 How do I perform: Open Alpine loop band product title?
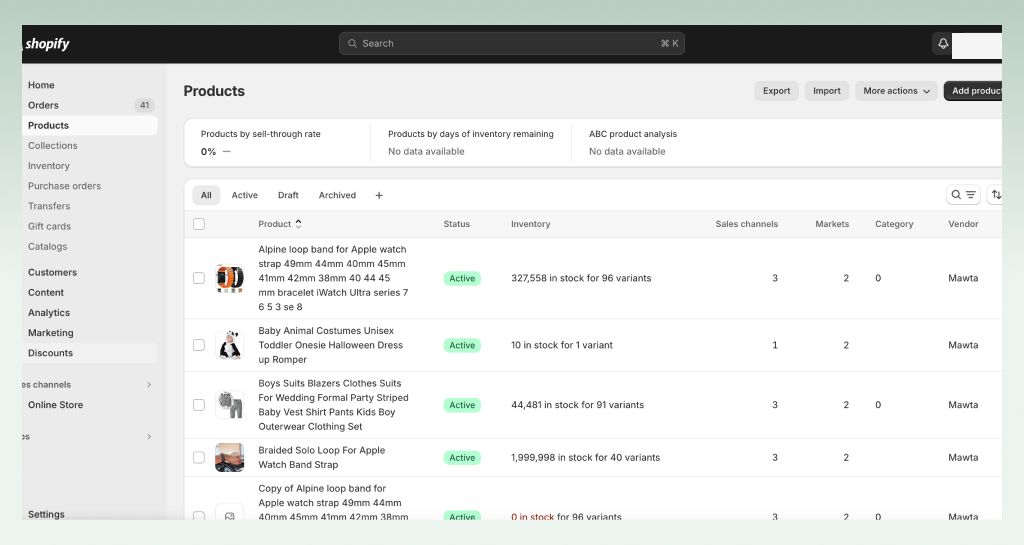333,278
